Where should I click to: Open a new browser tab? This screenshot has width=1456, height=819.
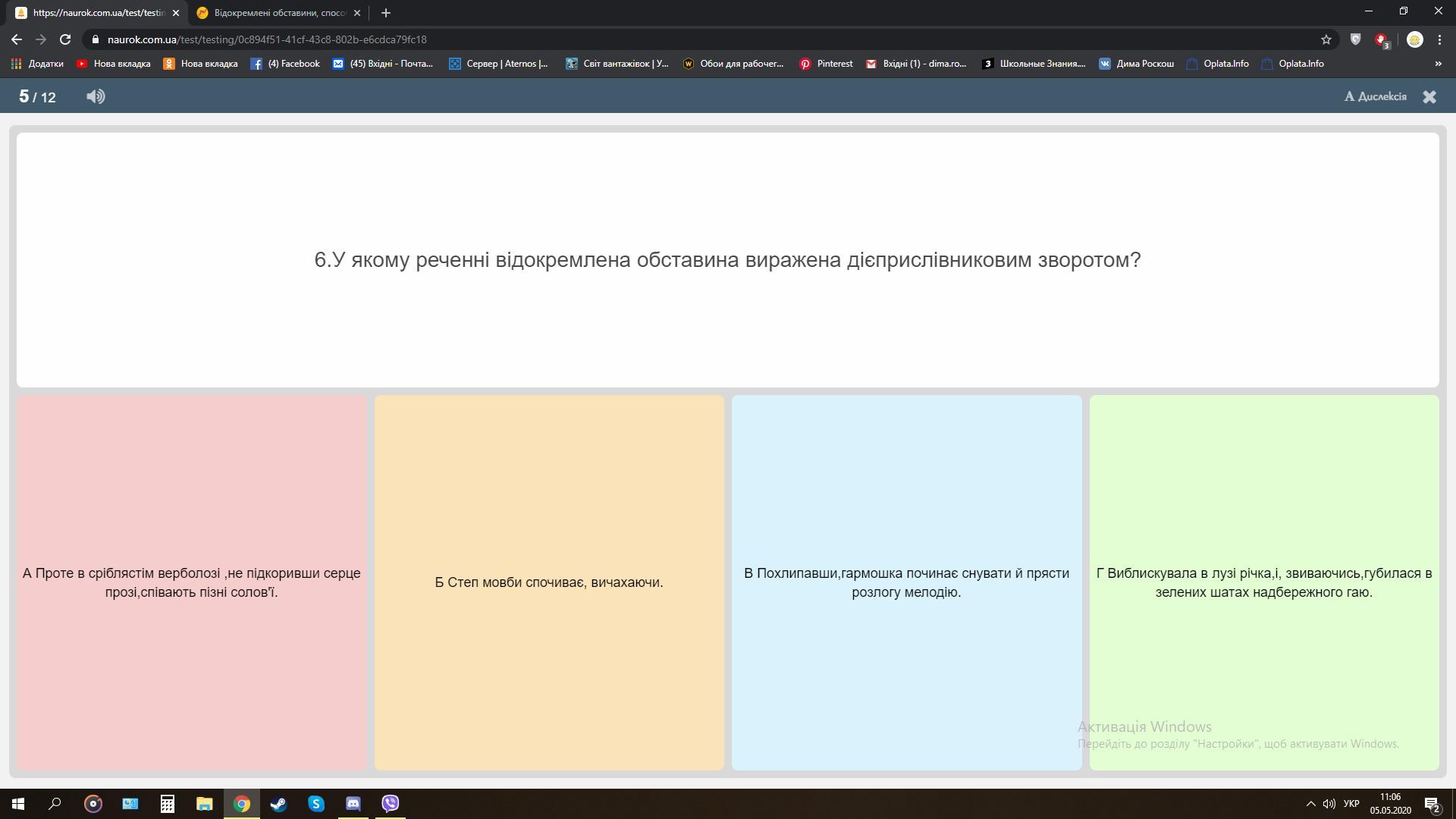click(x=386, y=13)
